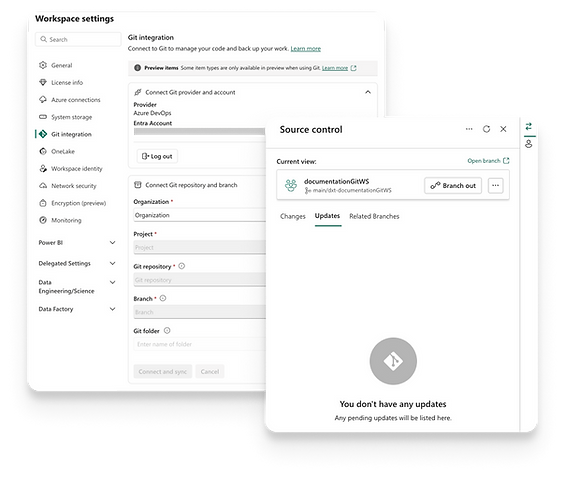Click the Encryption lock icon

point(43,203)
